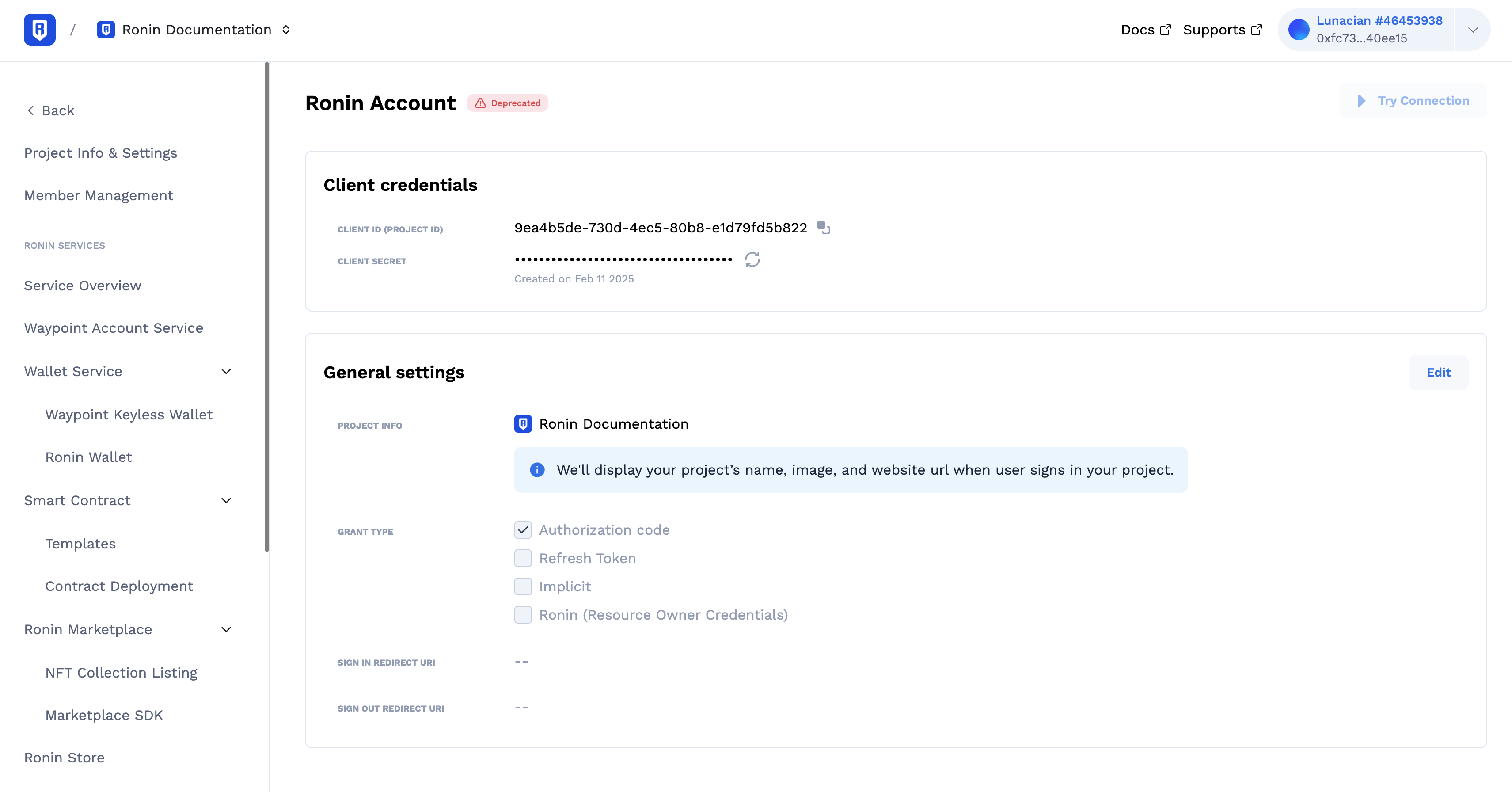Click the Ronin Documentation project info icon

[523, 424]
